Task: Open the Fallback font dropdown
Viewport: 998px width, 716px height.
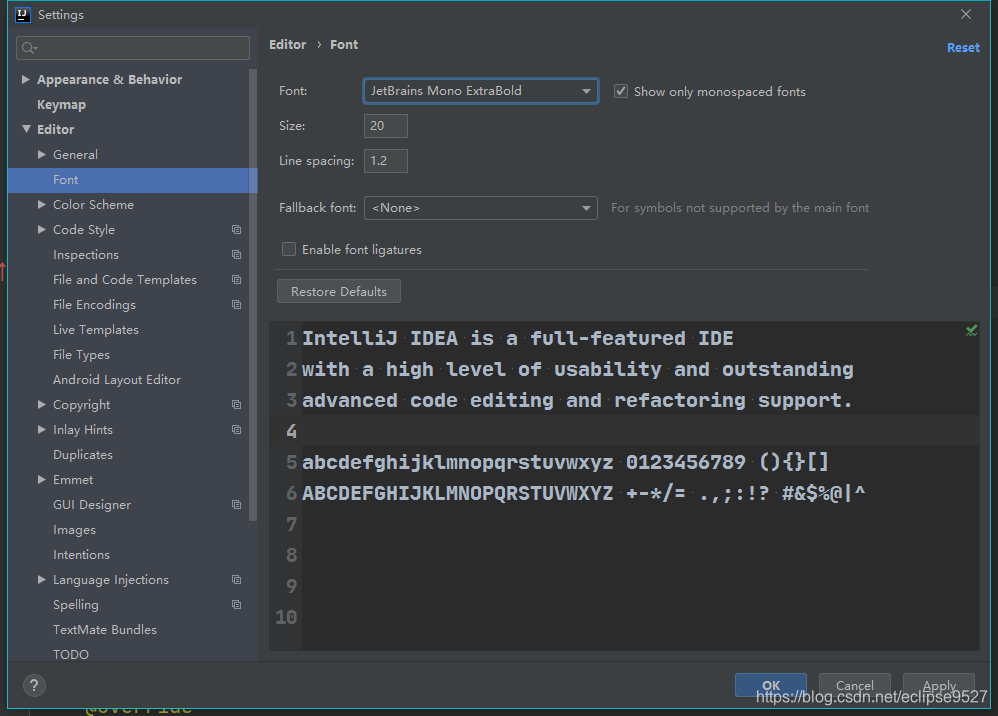Action: pos(481,208)
